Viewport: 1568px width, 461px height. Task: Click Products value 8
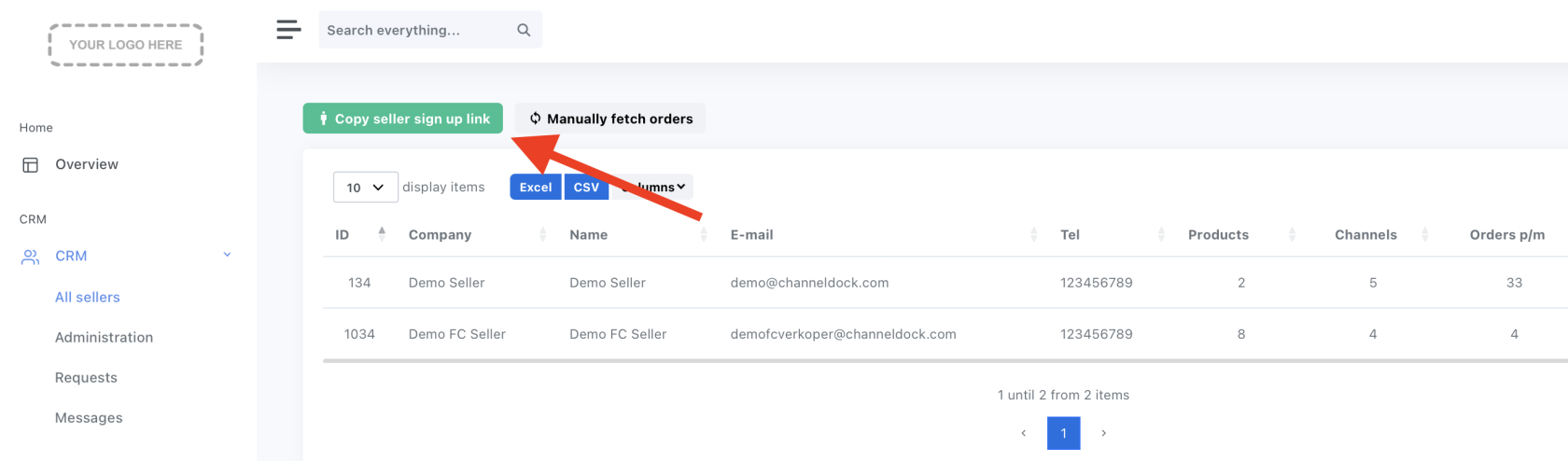tap(1241, 334)
